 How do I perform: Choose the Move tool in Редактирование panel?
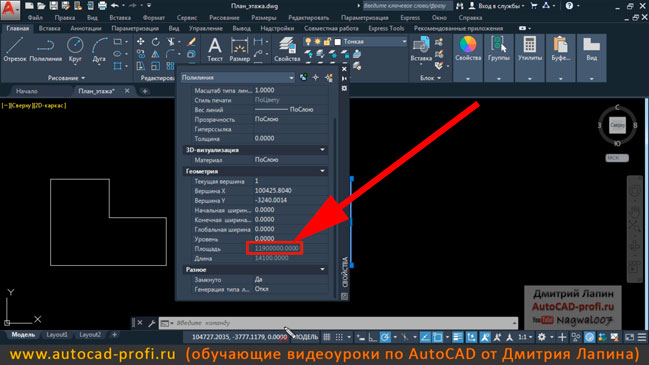[x=141, y=41]
